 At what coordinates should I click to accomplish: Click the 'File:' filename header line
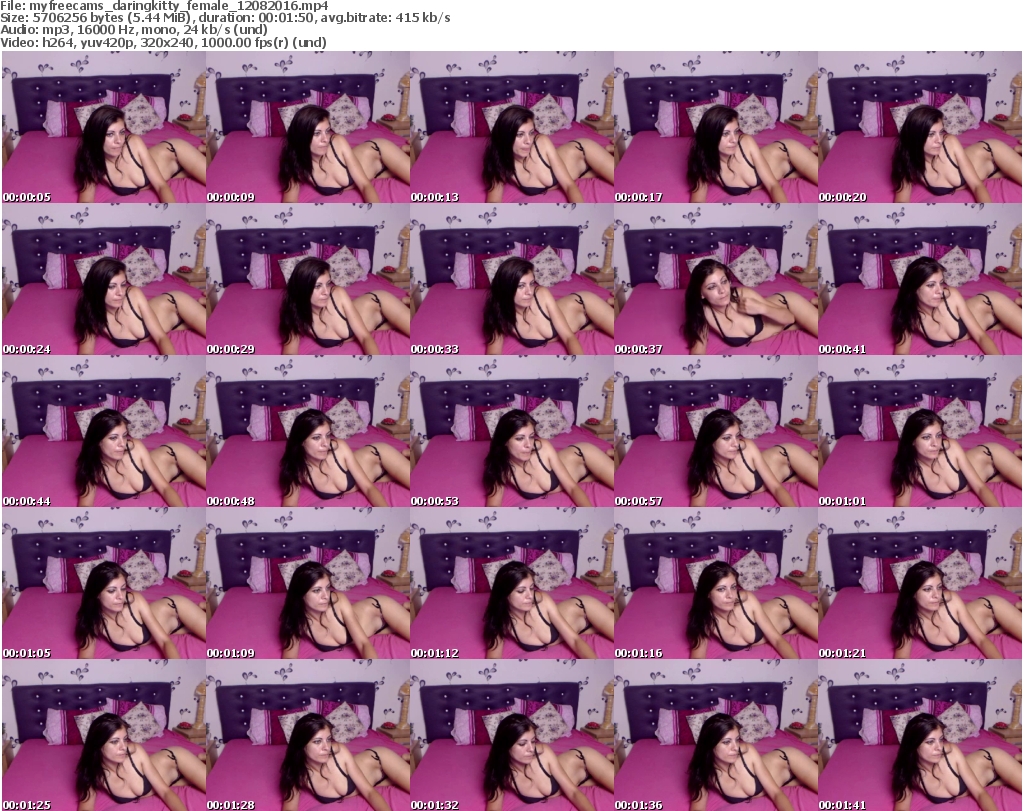165,6
